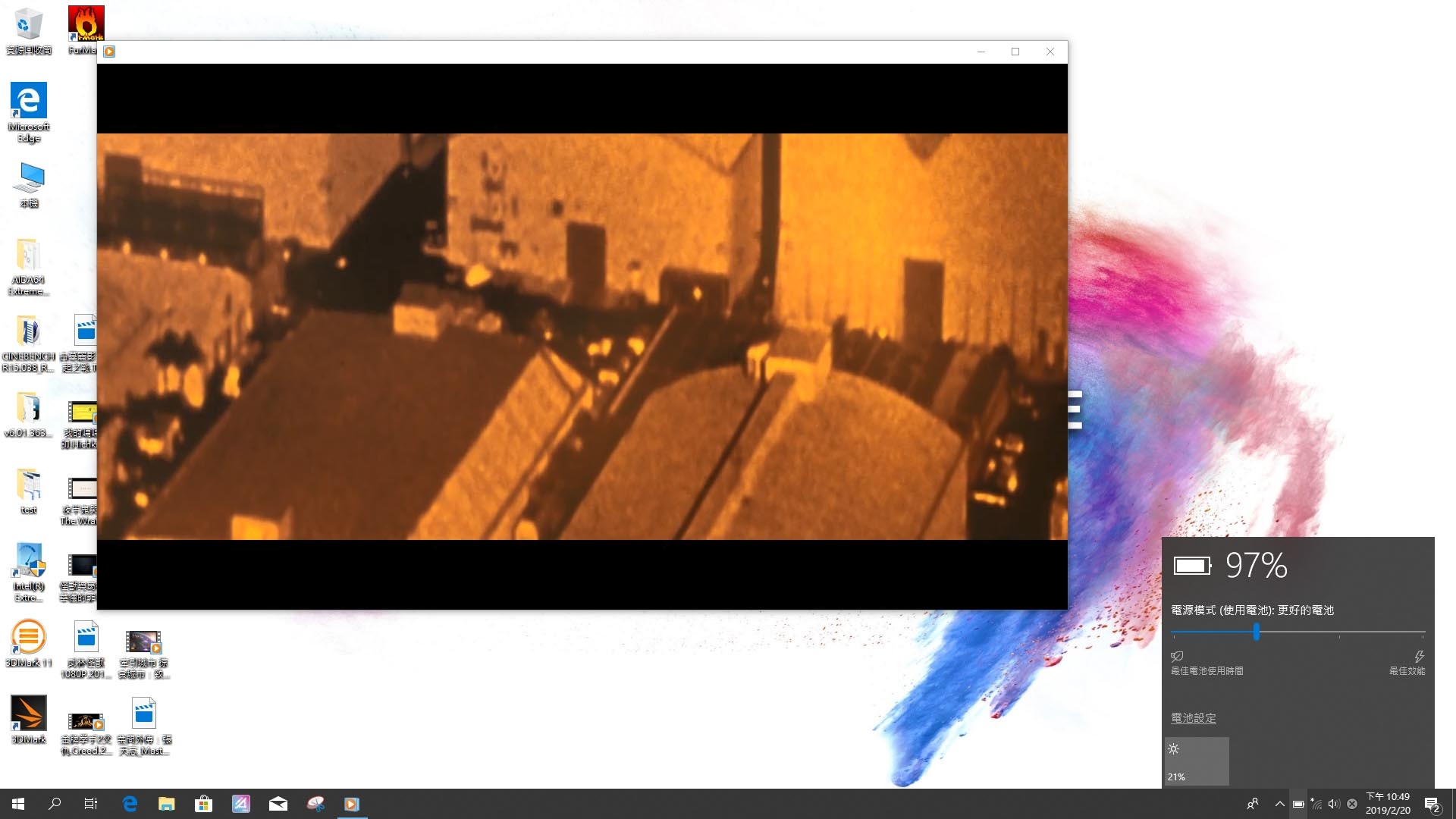The image size is (1456, 819).
Task: Maximize the video player window
Action: click(1015, 52)
